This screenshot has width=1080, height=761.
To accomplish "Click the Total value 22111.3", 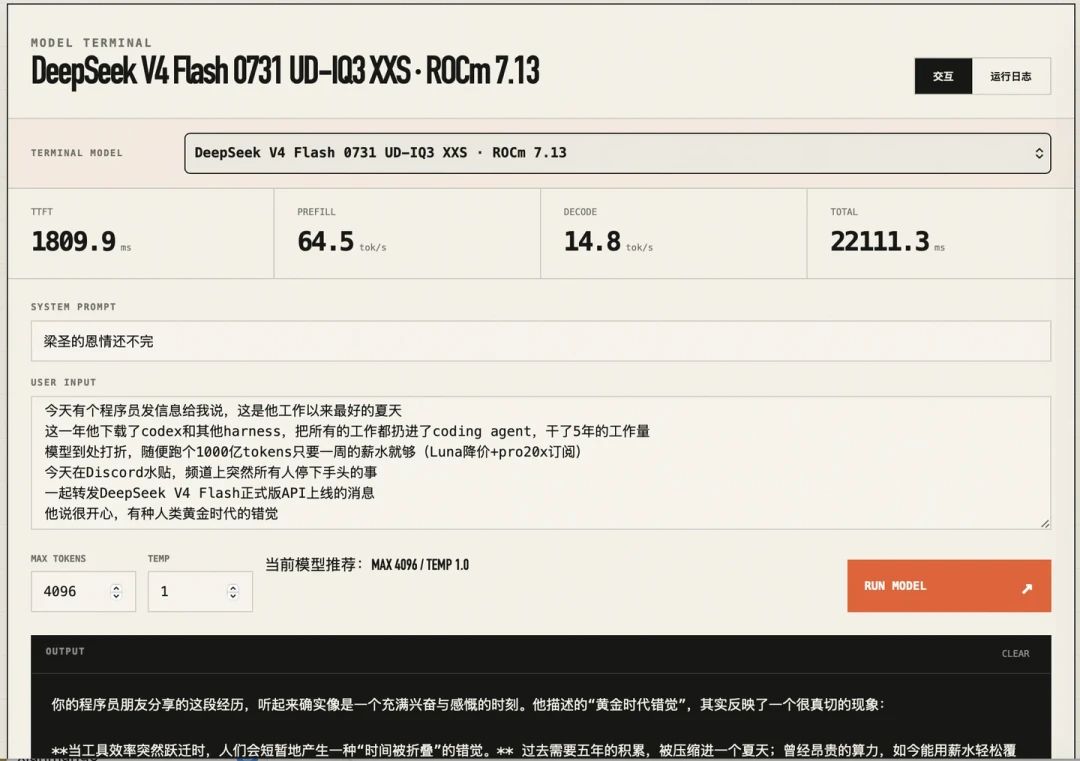I will pyautogui.click(x=880, y=241).
